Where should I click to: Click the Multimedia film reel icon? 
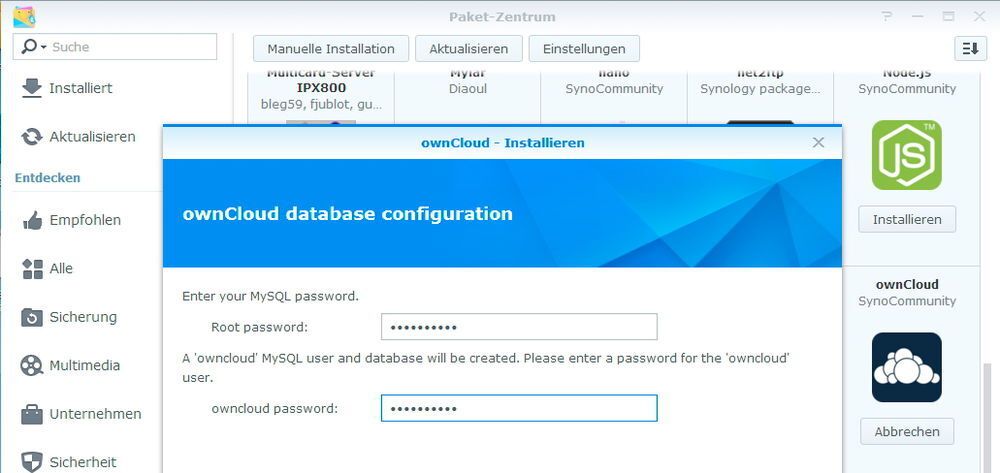(32, 365)
